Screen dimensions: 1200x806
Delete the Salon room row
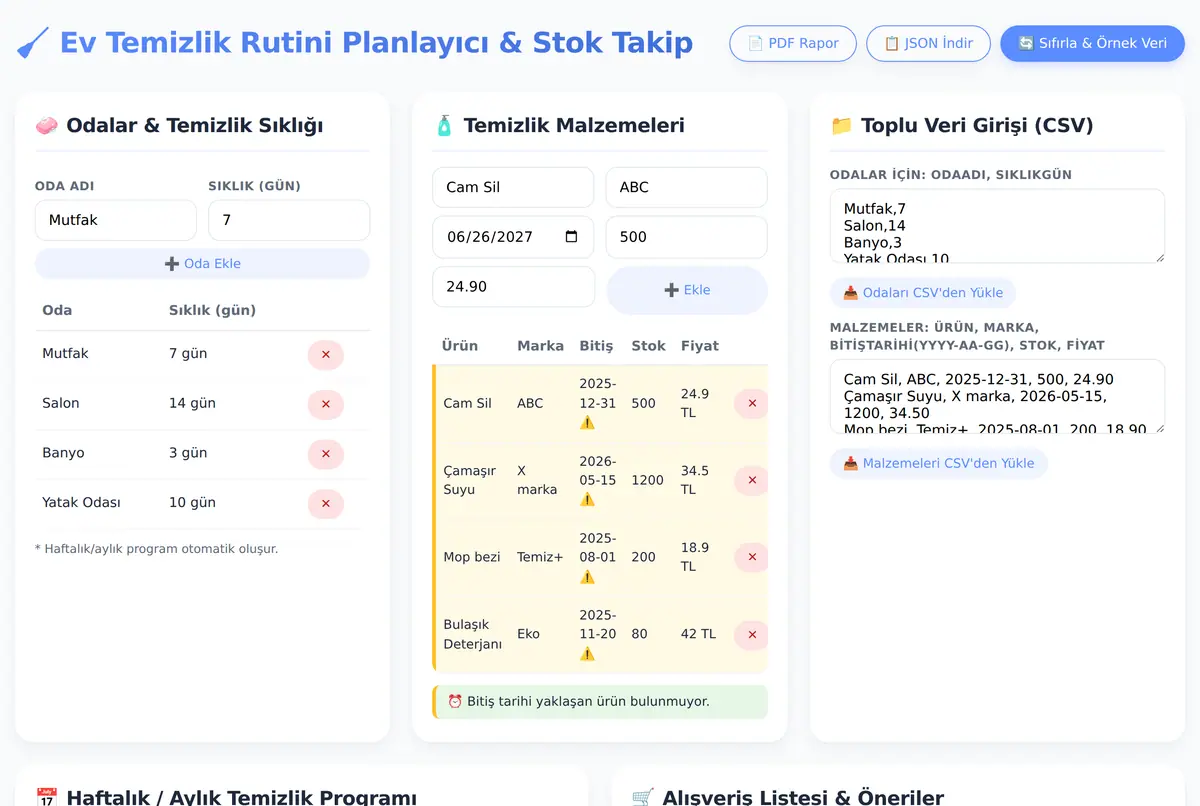[x=325, y=404]
